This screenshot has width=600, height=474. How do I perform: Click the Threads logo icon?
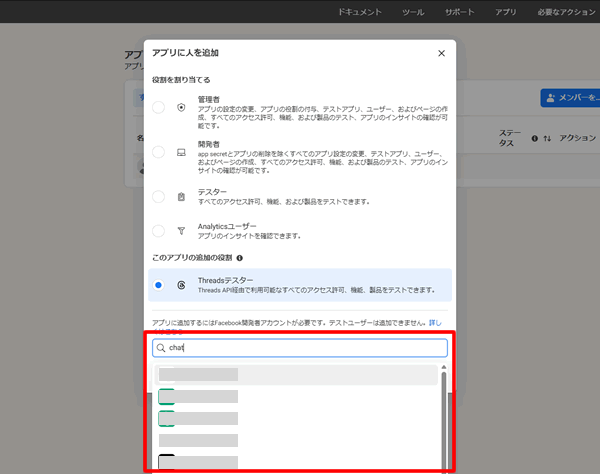click(x=181, y=285)
